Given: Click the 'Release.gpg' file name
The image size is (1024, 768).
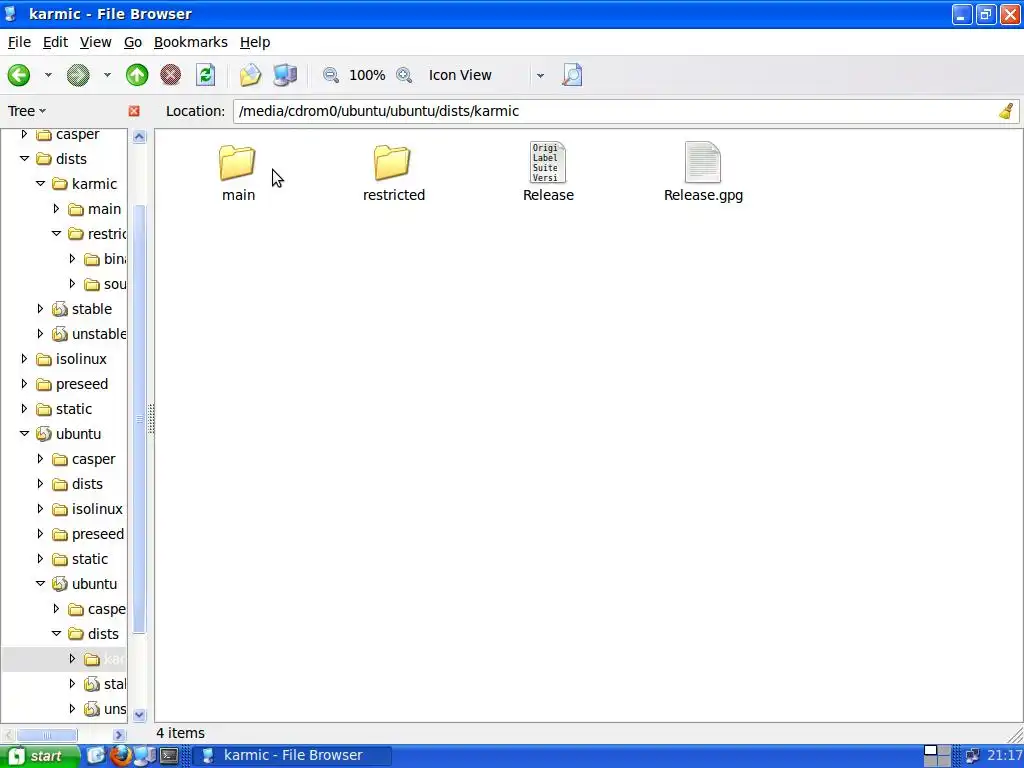Looking at the screenshot, I should coord(703,195).
